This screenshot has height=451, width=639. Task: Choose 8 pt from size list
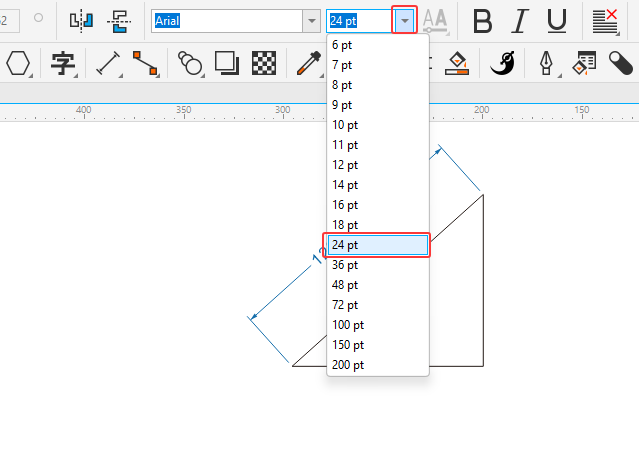(378, 85)
